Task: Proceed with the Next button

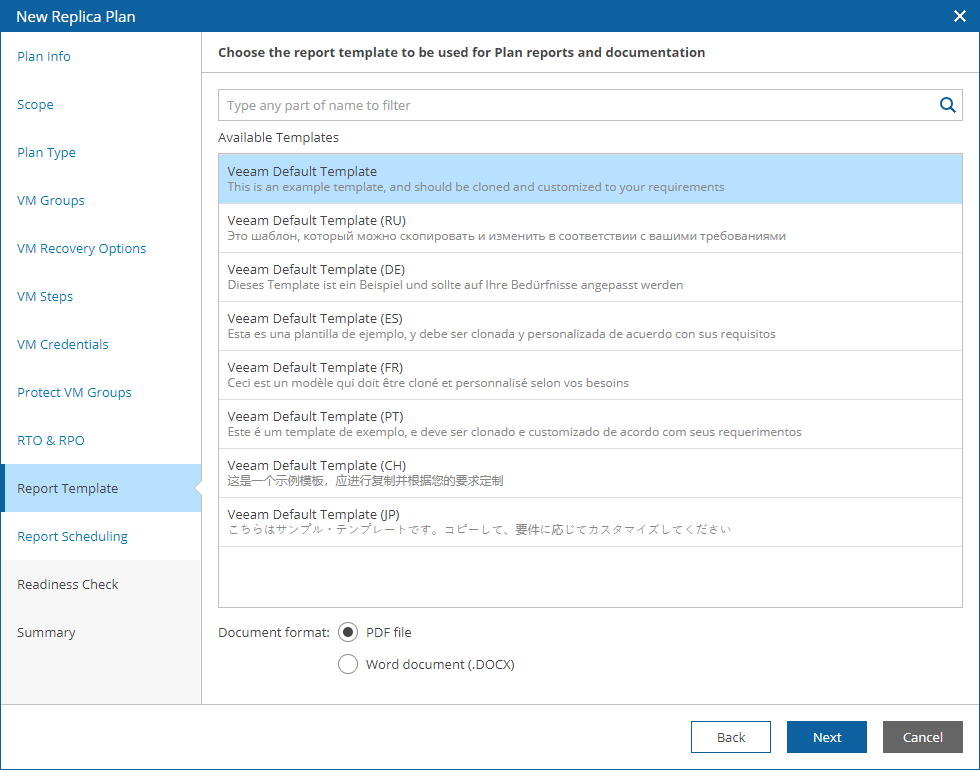Action: tap(827, 738)
